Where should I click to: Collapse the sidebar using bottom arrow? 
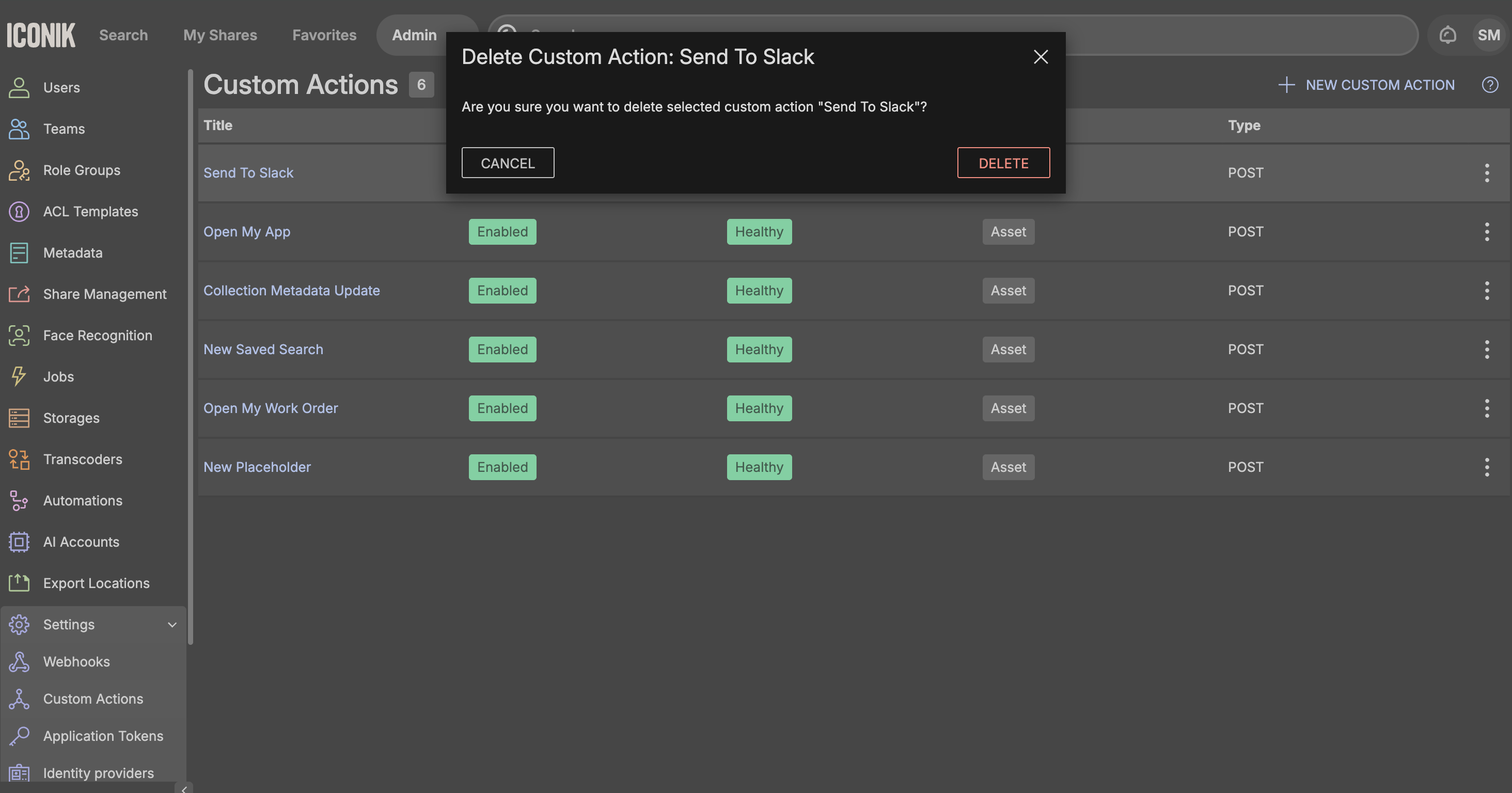[x=184, y=788]
